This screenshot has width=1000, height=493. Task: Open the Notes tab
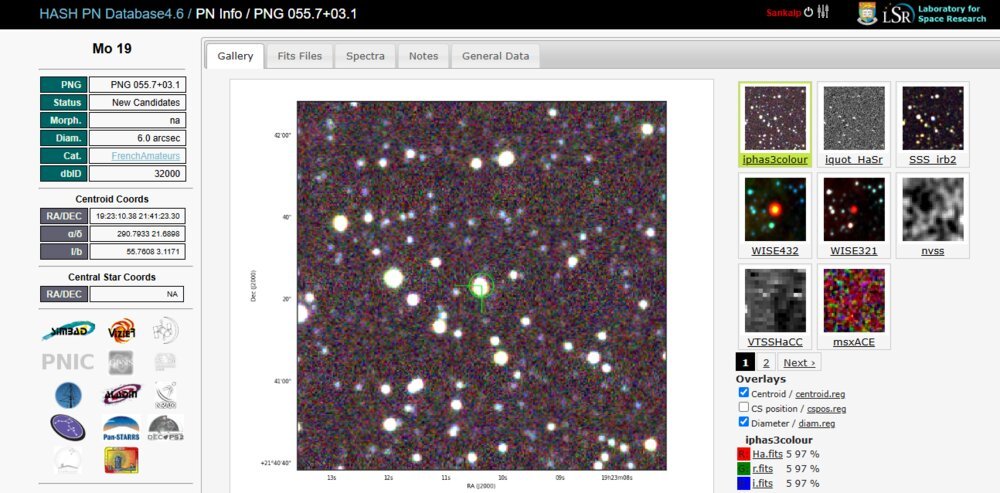[423, 56]
